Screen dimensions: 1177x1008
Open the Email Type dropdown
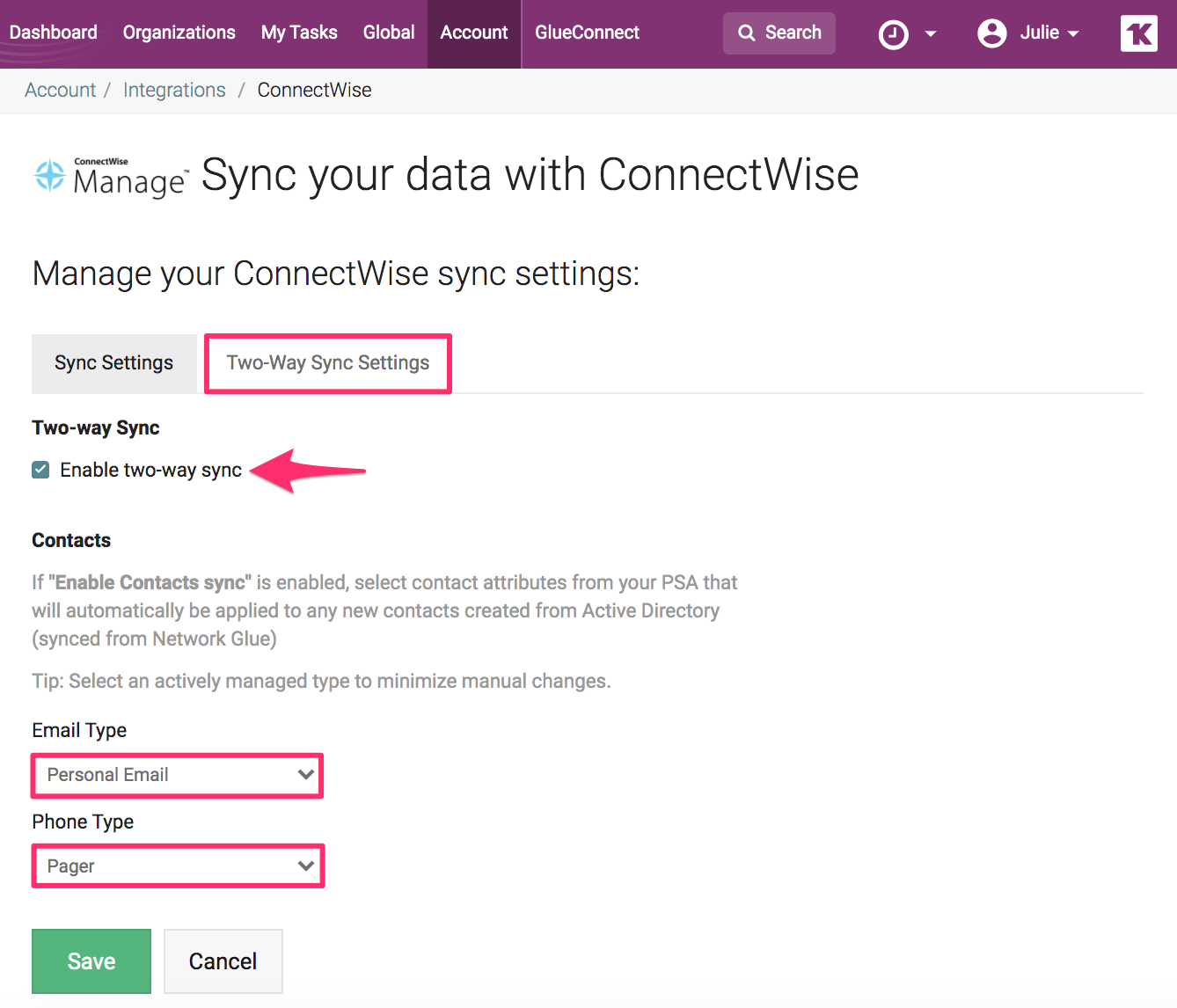(178, 775)
